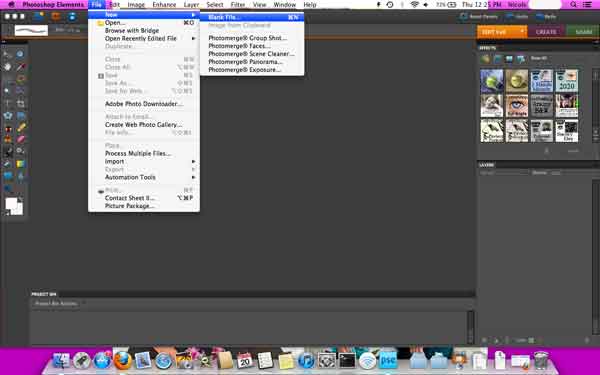This screenshot has height=375, width=600.
Task: Switch to the CREATE tab
Action: [x=546, y=32]
